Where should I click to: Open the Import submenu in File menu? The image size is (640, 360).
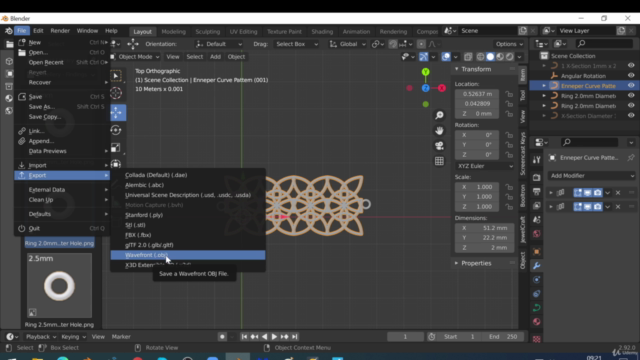click(x=62, y=165)
